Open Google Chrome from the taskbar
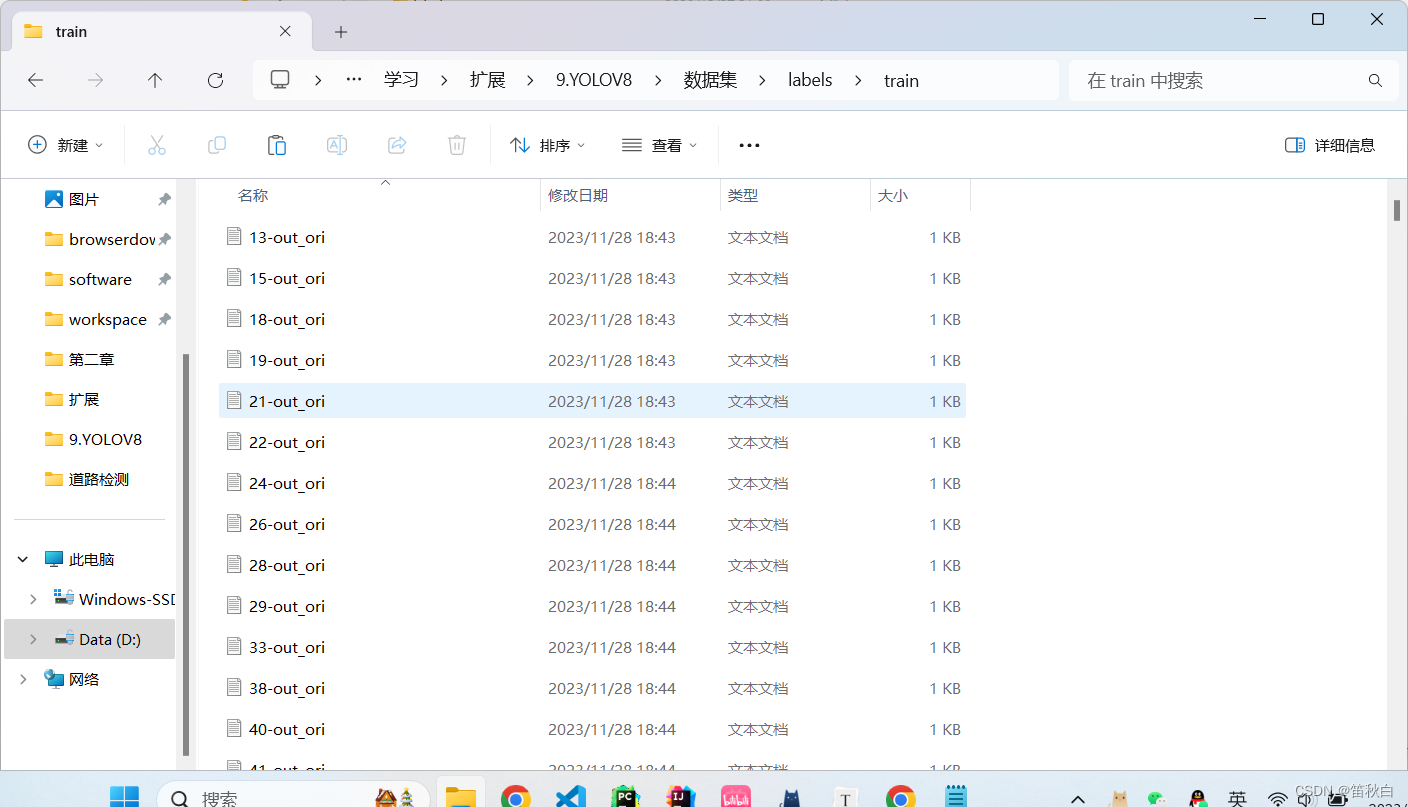 click(x=516, y=797)
